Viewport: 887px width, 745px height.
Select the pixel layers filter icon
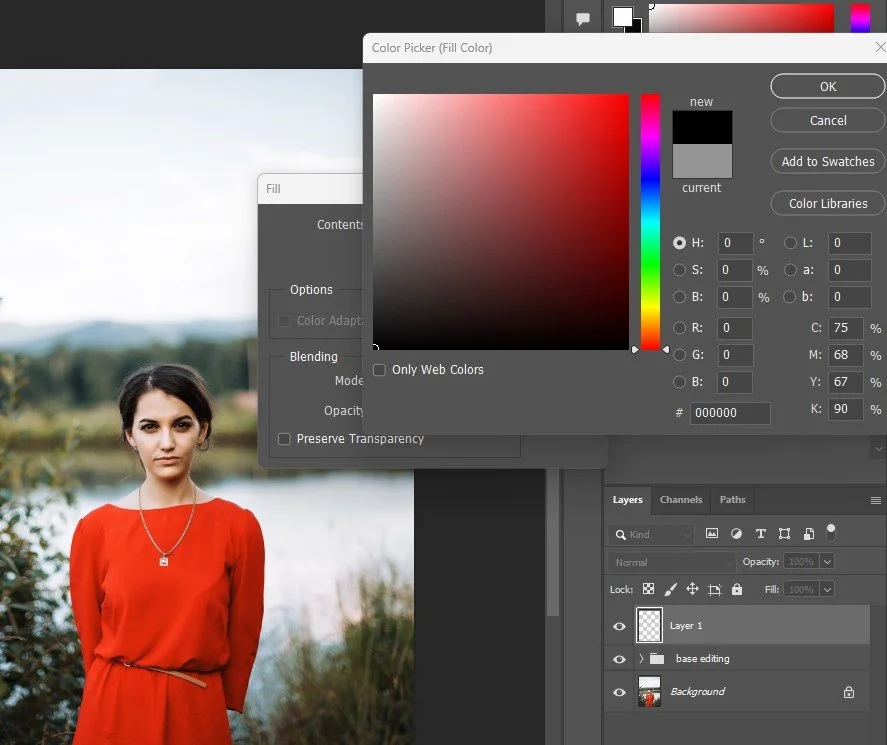713,533
